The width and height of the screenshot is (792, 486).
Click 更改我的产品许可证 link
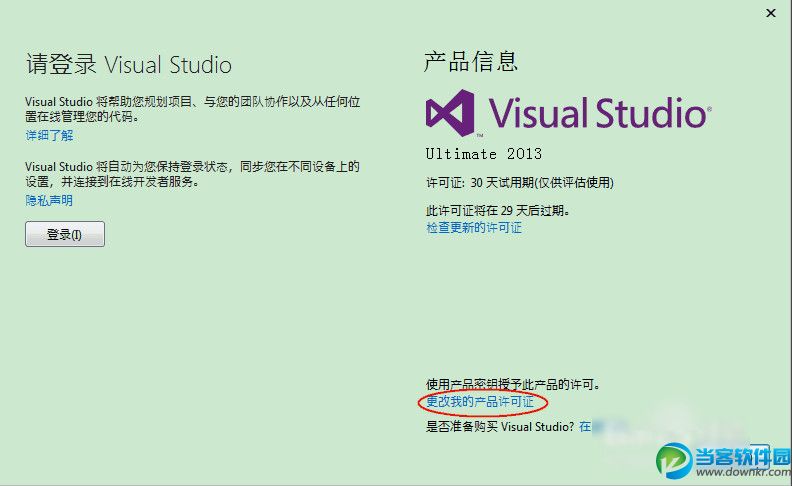(x=480, y=402)
